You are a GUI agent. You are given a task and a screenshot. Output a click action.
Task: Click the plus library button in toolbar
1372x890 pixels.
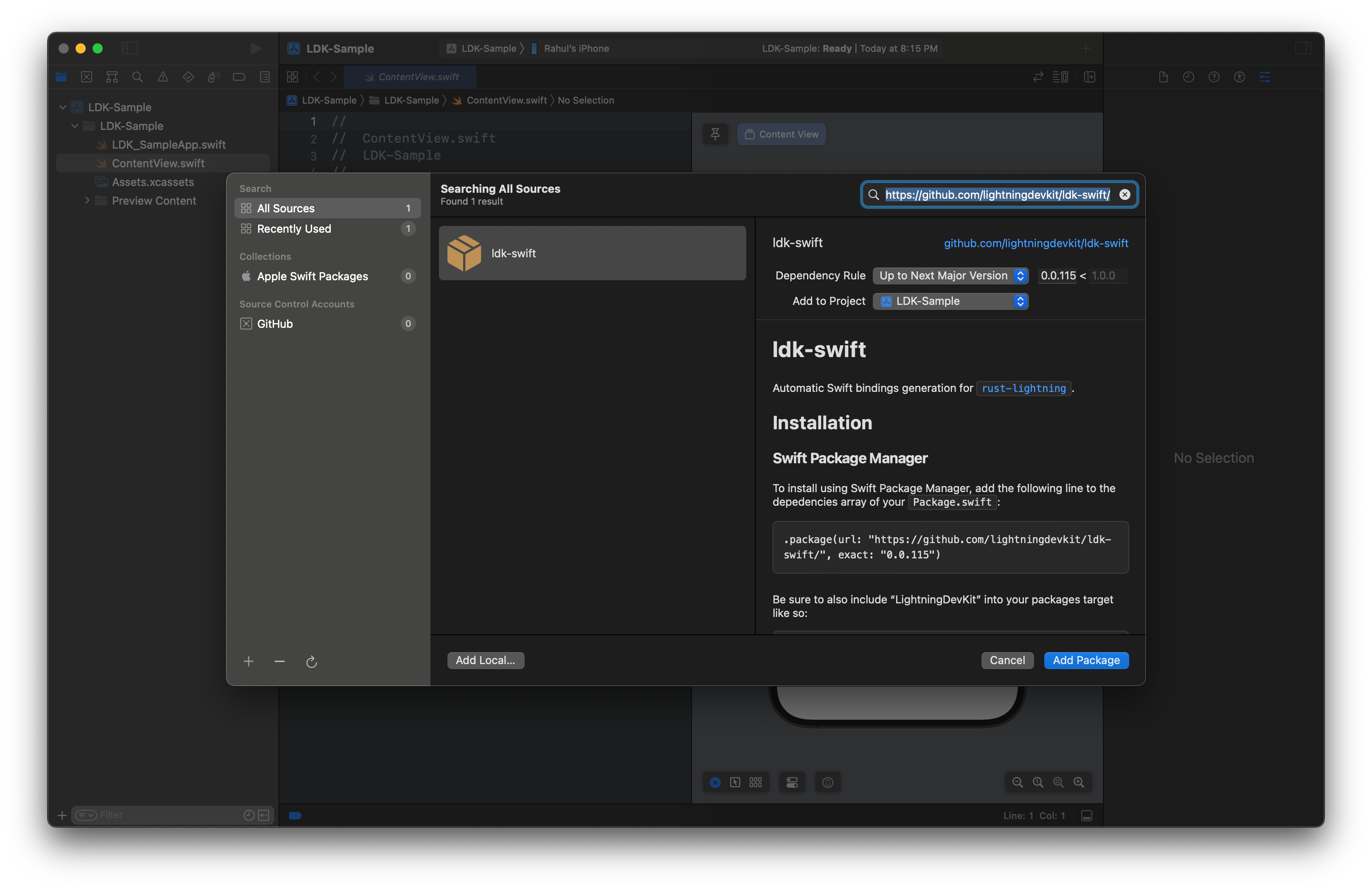click(x=1085, y=48)
